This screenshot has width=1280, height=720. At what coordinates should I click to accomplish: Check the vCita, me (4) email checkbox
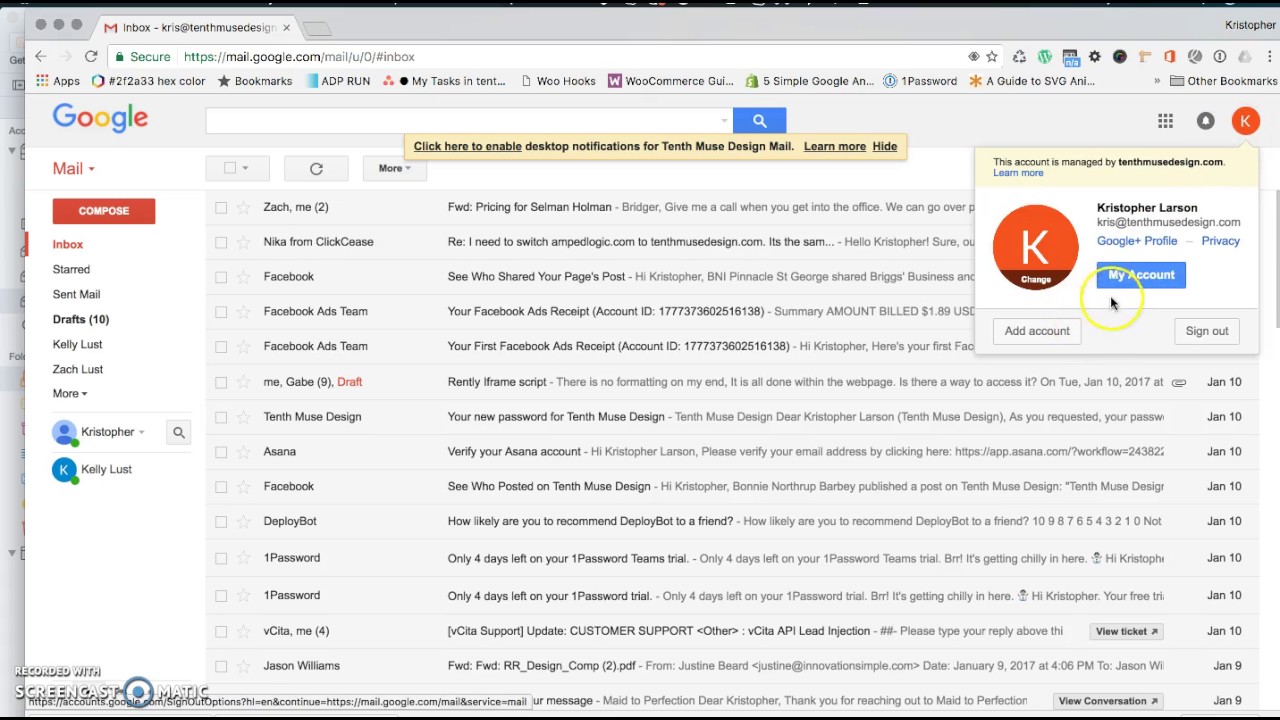click(x=221, y=631)
